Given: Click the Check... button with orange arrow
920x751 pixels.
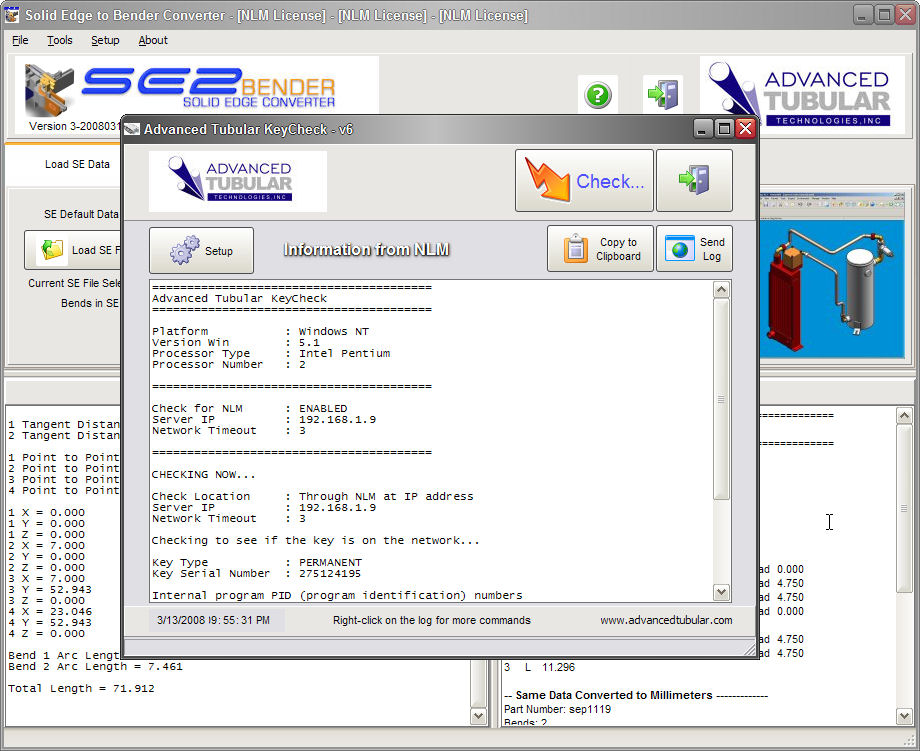Looking at the screenshot, I should pyautogui.click(x=584, y=181).
